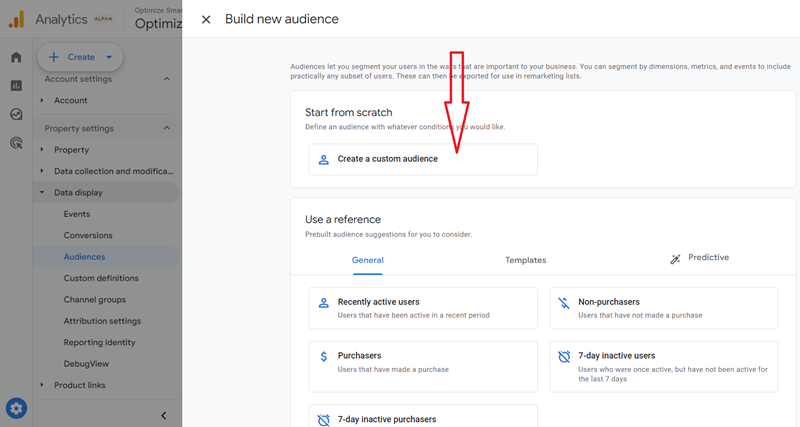Expand the Product links item

tap(42, 385)
